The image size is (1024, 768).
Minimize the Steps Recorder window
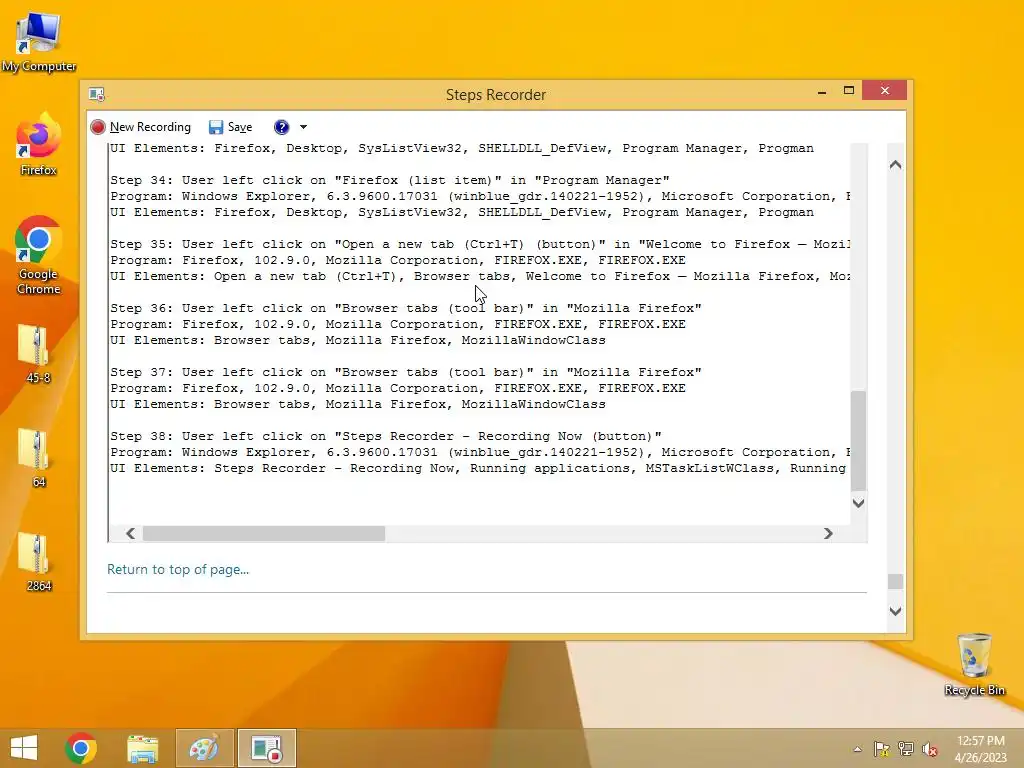tap(822, 91)
